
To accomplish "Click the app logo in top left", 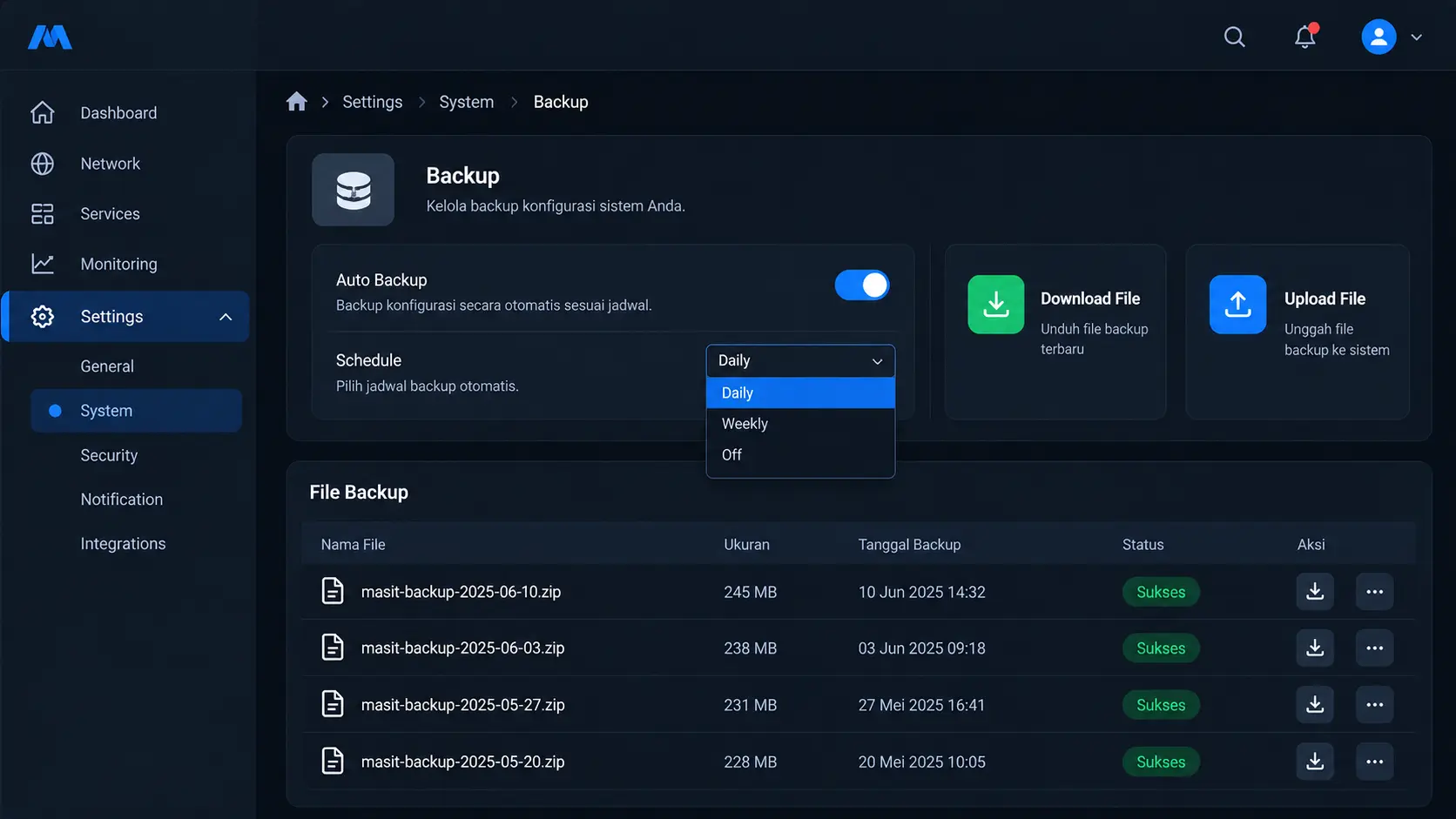I will (x=50, y=37).
